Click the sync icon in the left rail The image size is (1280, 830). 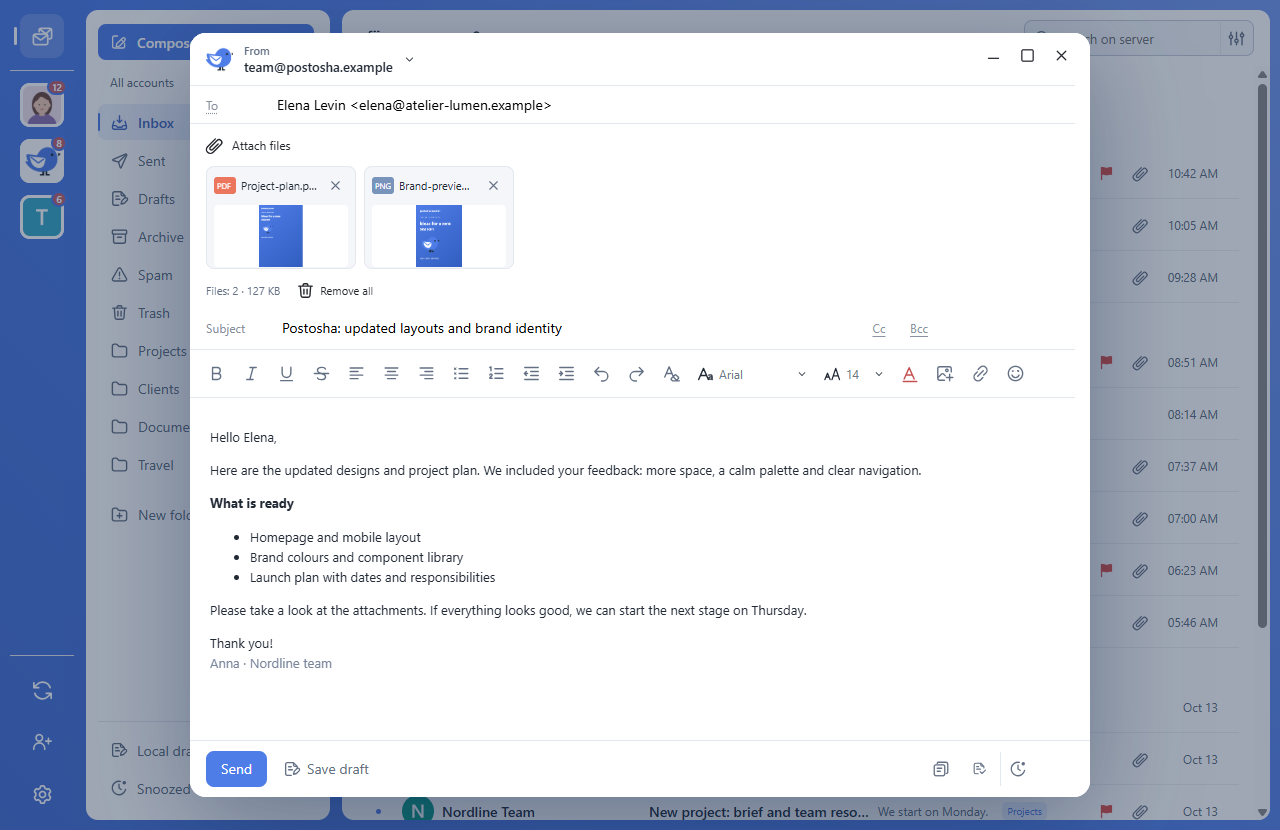42,690
